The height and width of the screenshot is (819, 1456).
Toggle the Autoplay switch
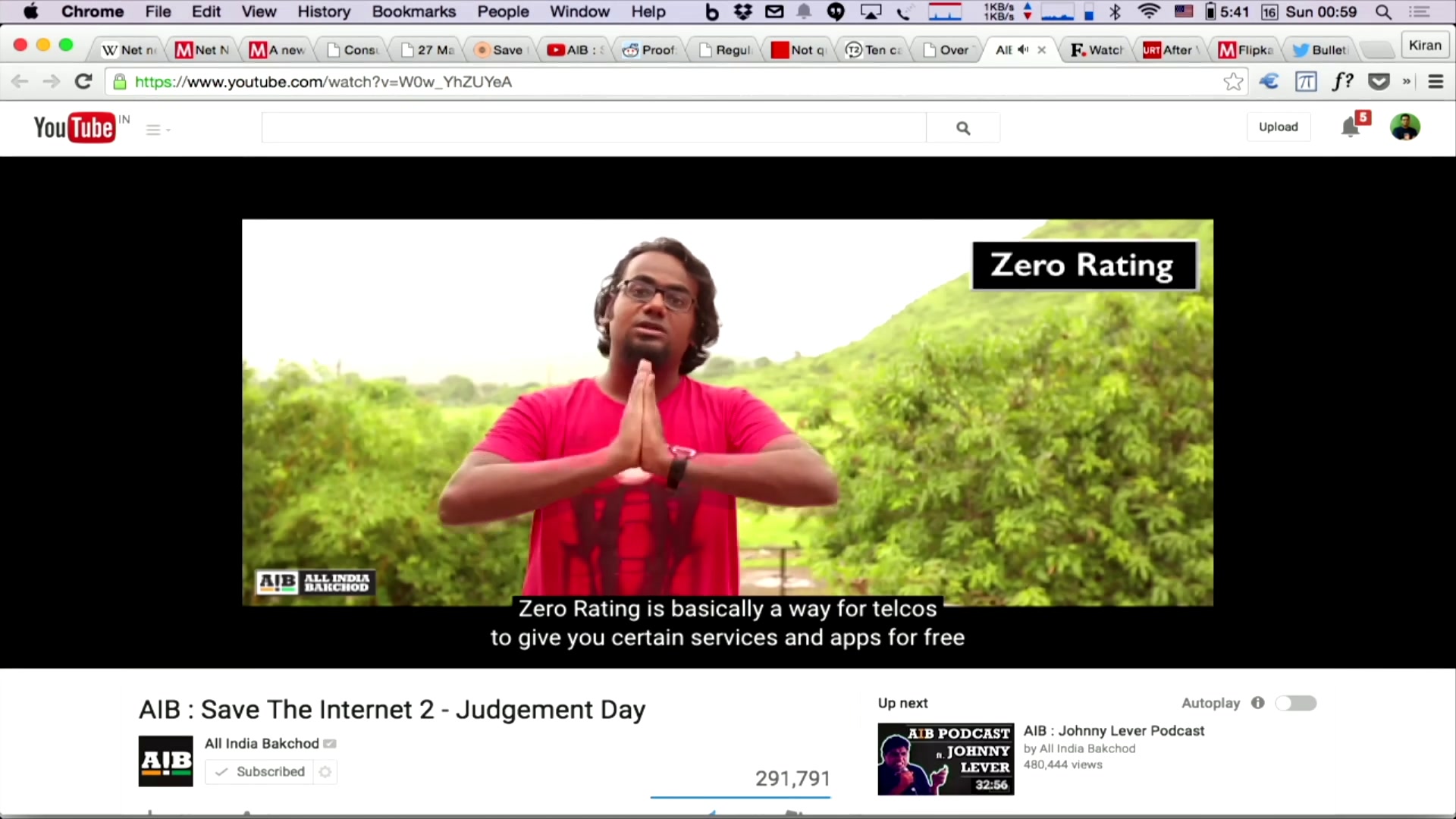(x=1296, y=703)
